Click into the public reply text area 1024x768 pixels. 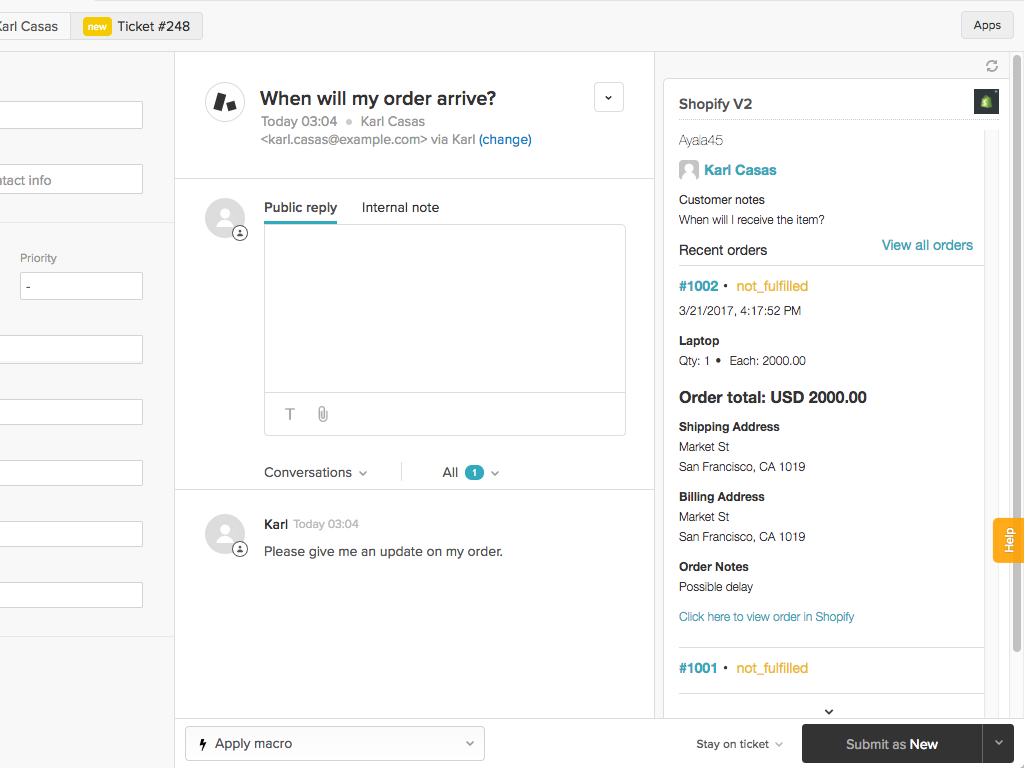tap(444, 308)
